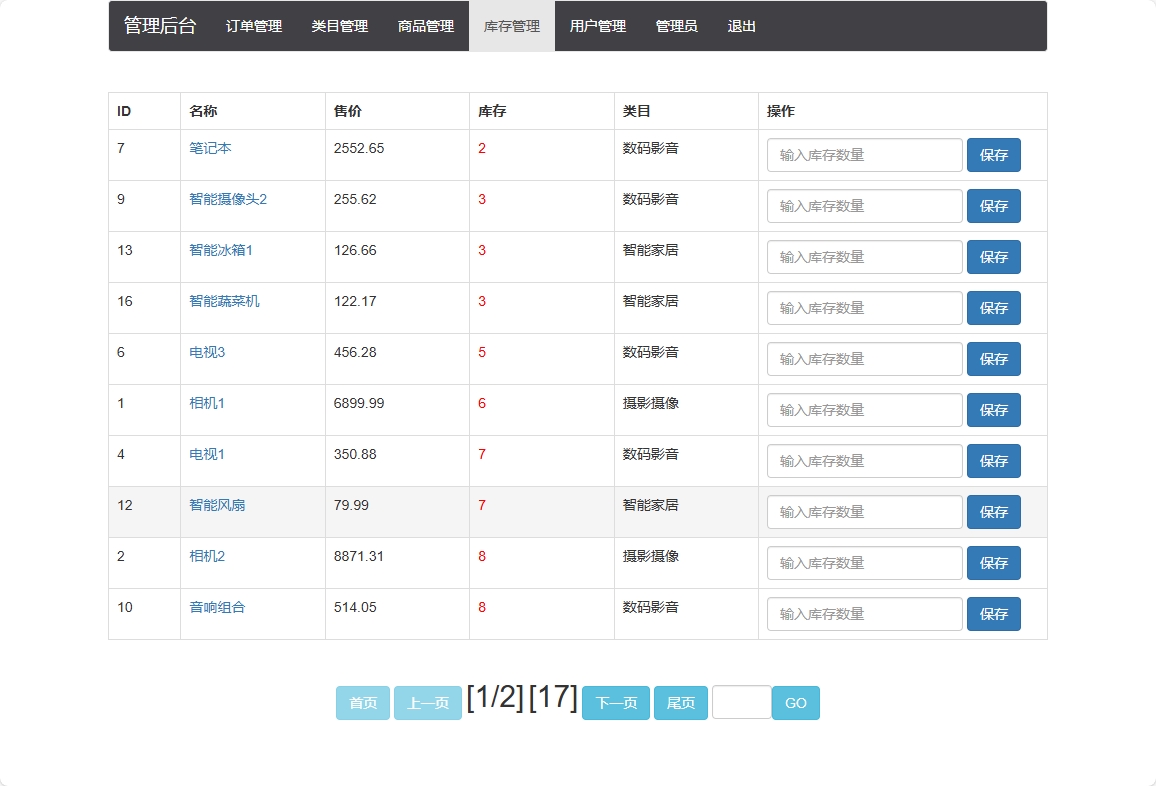This screenshot has width=1156, height=786.
Task: Open the 类目管理 menu item
Action: [x=338, y=26]
